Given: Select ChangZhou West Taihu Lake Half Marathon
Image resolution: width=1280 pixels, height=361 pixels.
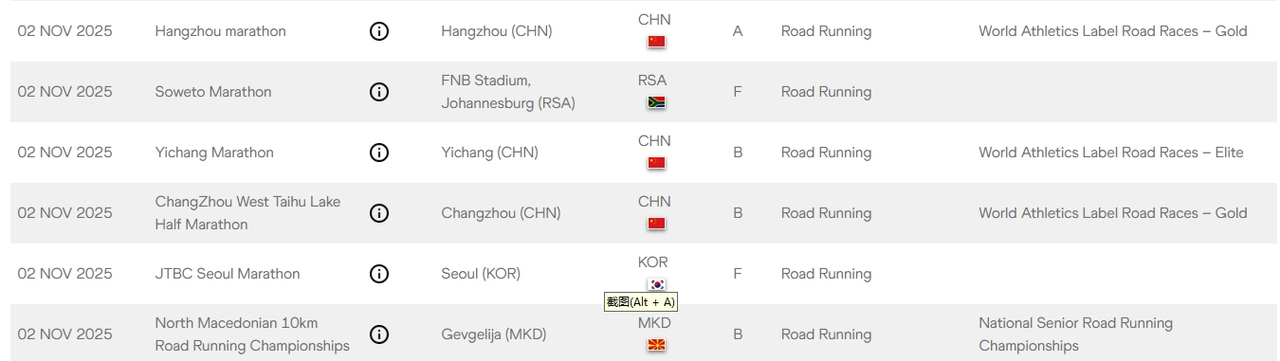Looking at the screenshot, I should pos(248,213).
